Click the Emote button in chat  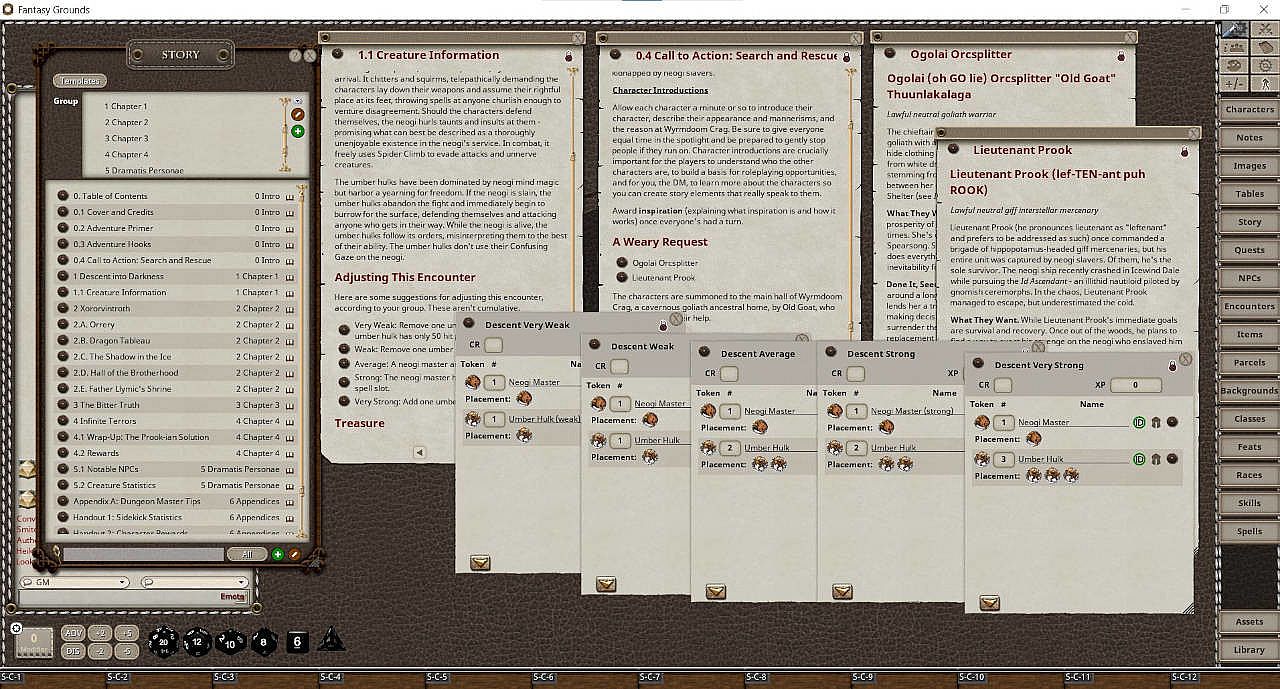pyautogui.click(x=232, y=597)
